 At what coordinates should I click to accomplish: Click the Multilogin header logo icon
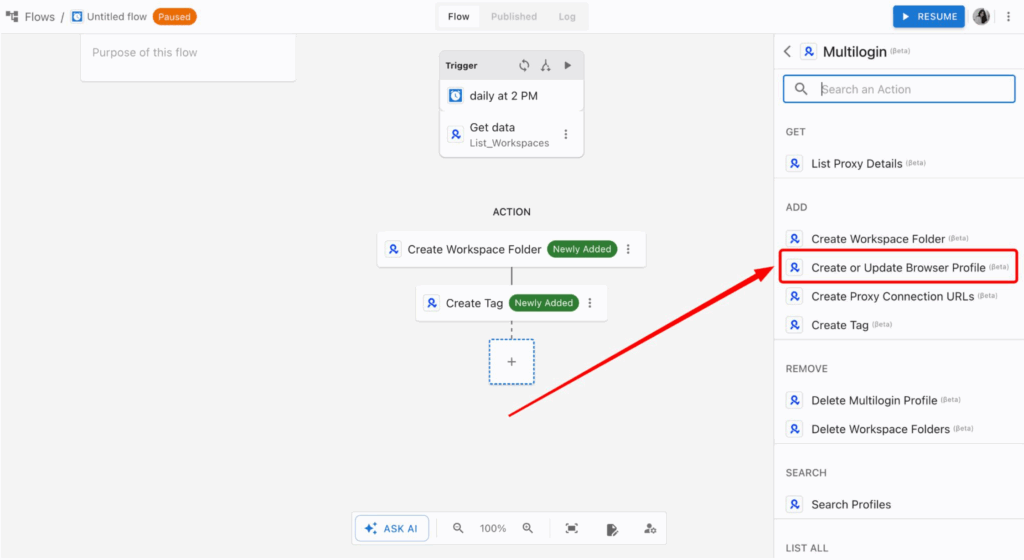pos(808,52)
